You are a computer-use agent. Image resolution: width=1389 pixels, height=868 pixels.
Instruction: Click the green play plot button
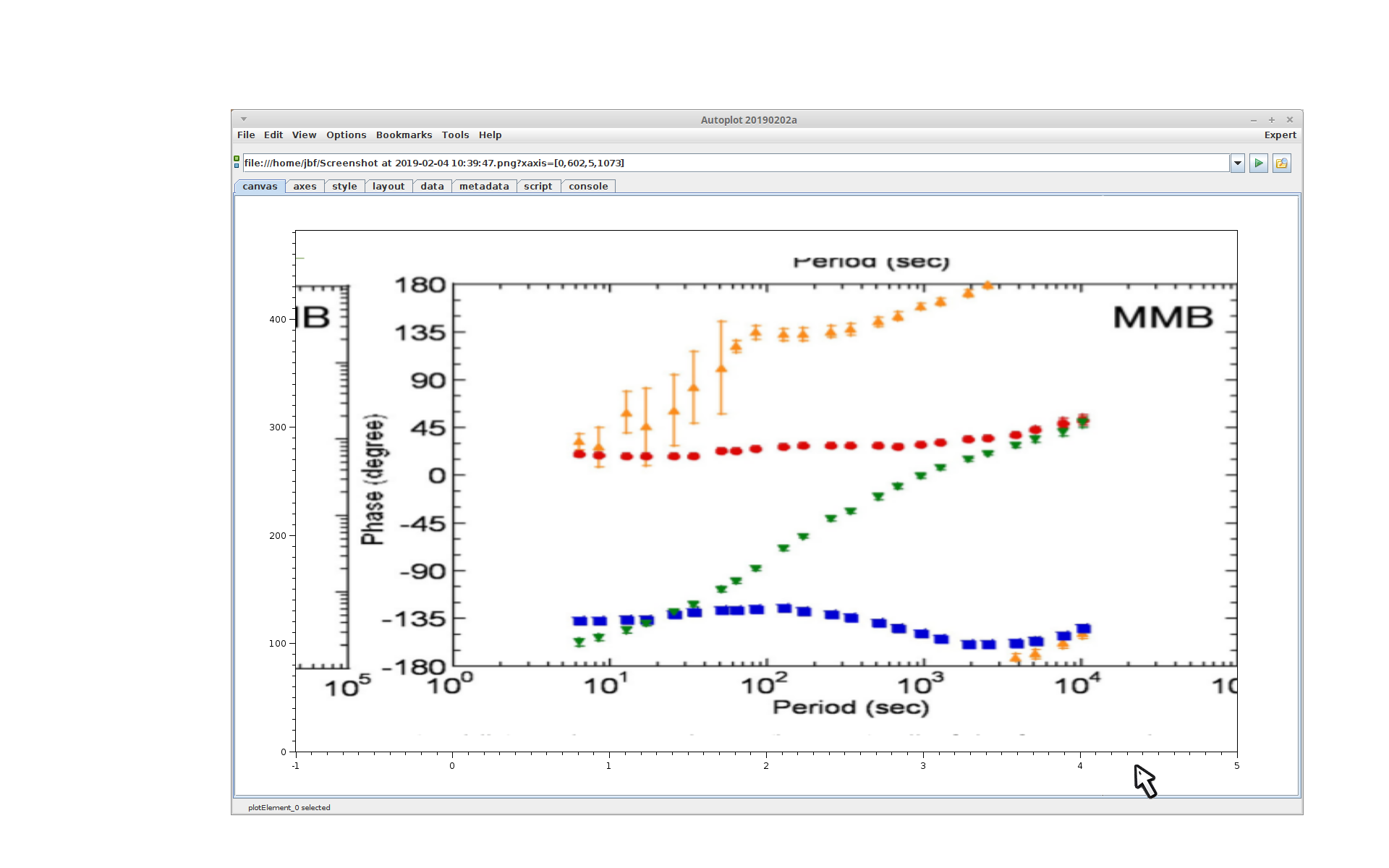[1259, 163]
